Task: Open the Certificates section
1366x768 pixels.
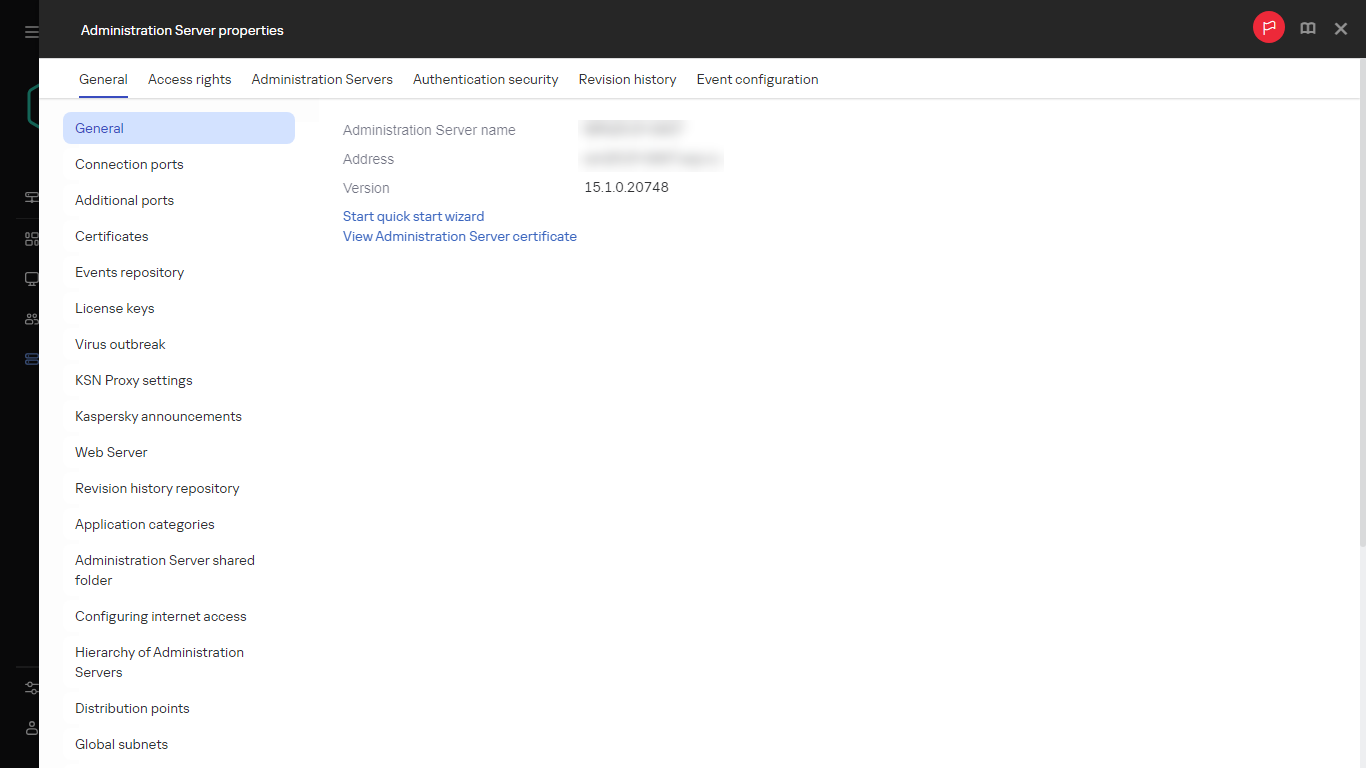Action: pos(111,236)
